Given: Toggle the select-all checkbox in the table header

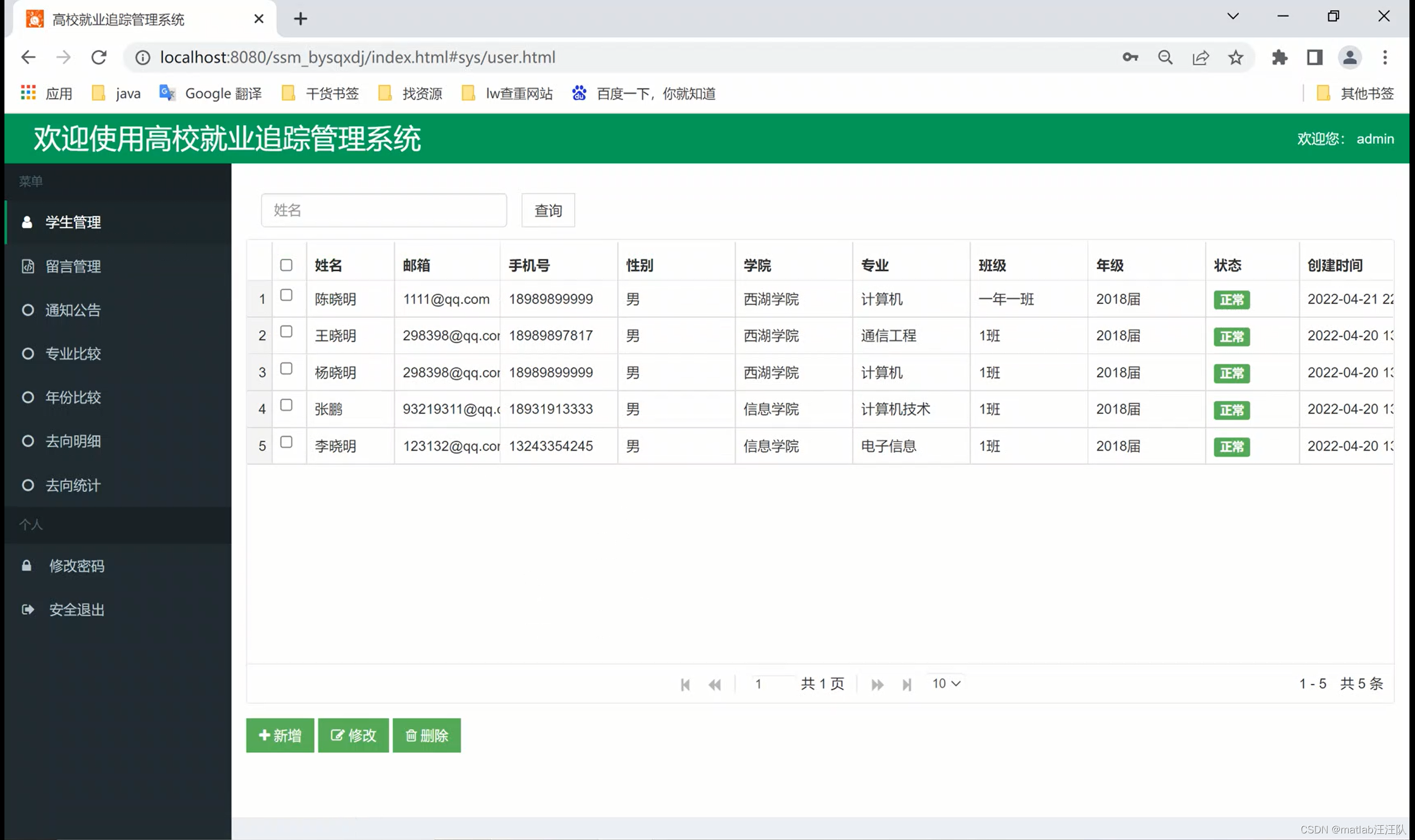Looking at the screenshot, I should point(286,265).
